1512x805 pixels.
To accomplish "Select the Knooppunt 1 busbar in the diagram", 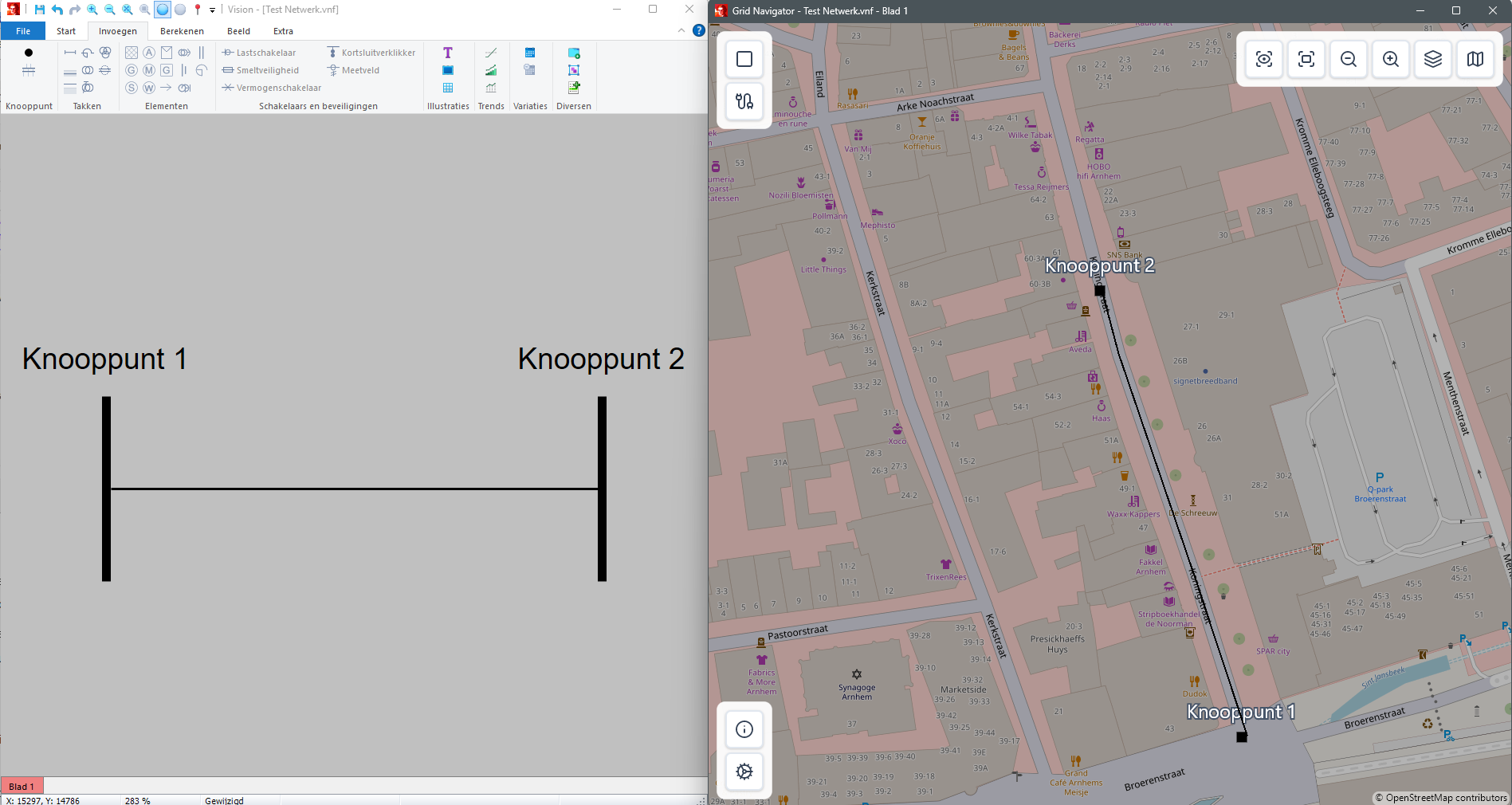I will tap(106, 489).
